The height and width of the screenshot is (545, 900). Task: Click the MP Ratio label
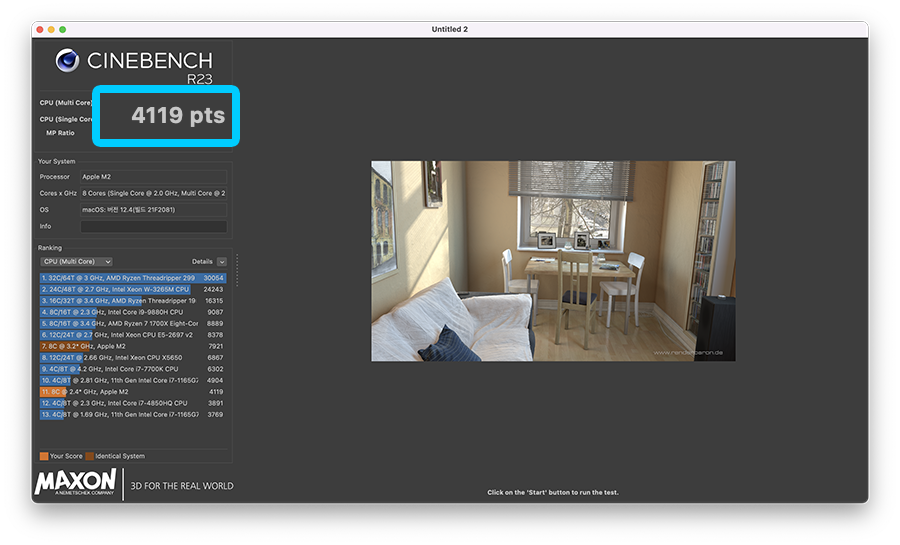(x=60, y=133)
